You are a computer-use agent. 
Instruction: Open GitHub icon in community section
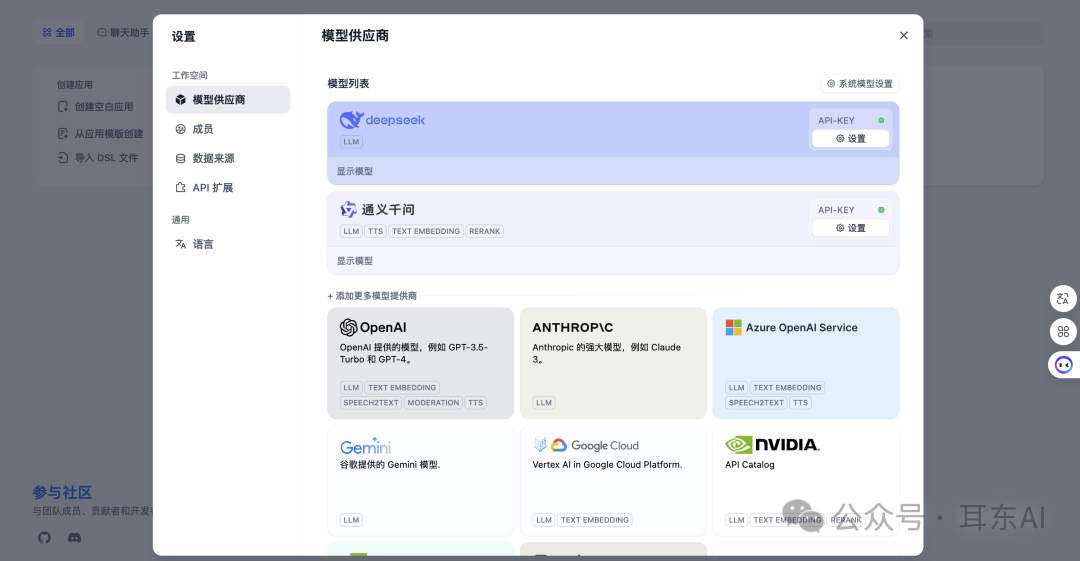(44, 538)
